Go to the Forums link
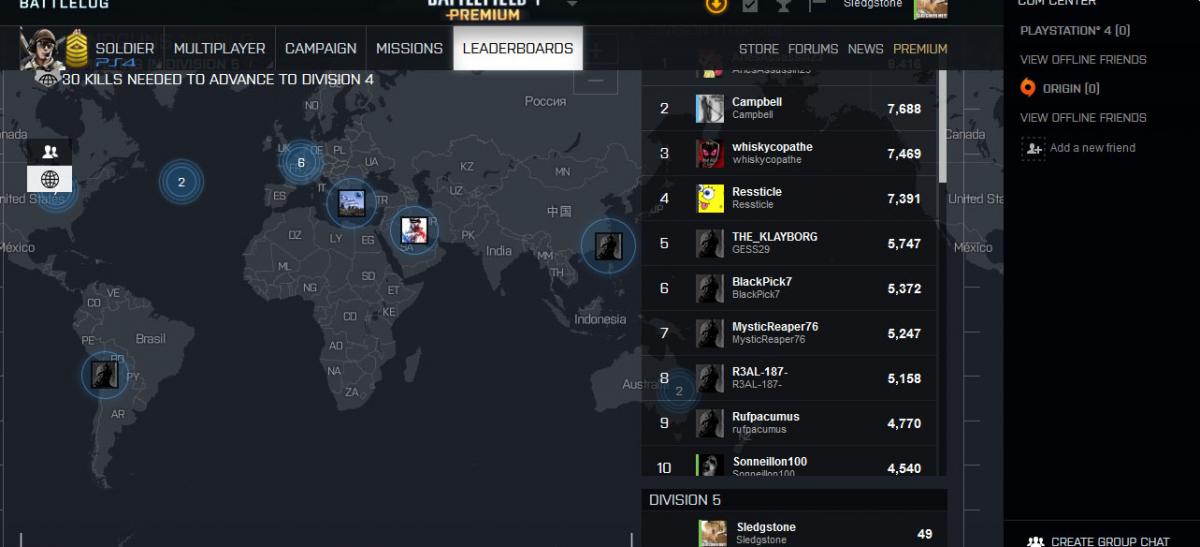The height and width of the screenshot is (547, 1200). 813,49
